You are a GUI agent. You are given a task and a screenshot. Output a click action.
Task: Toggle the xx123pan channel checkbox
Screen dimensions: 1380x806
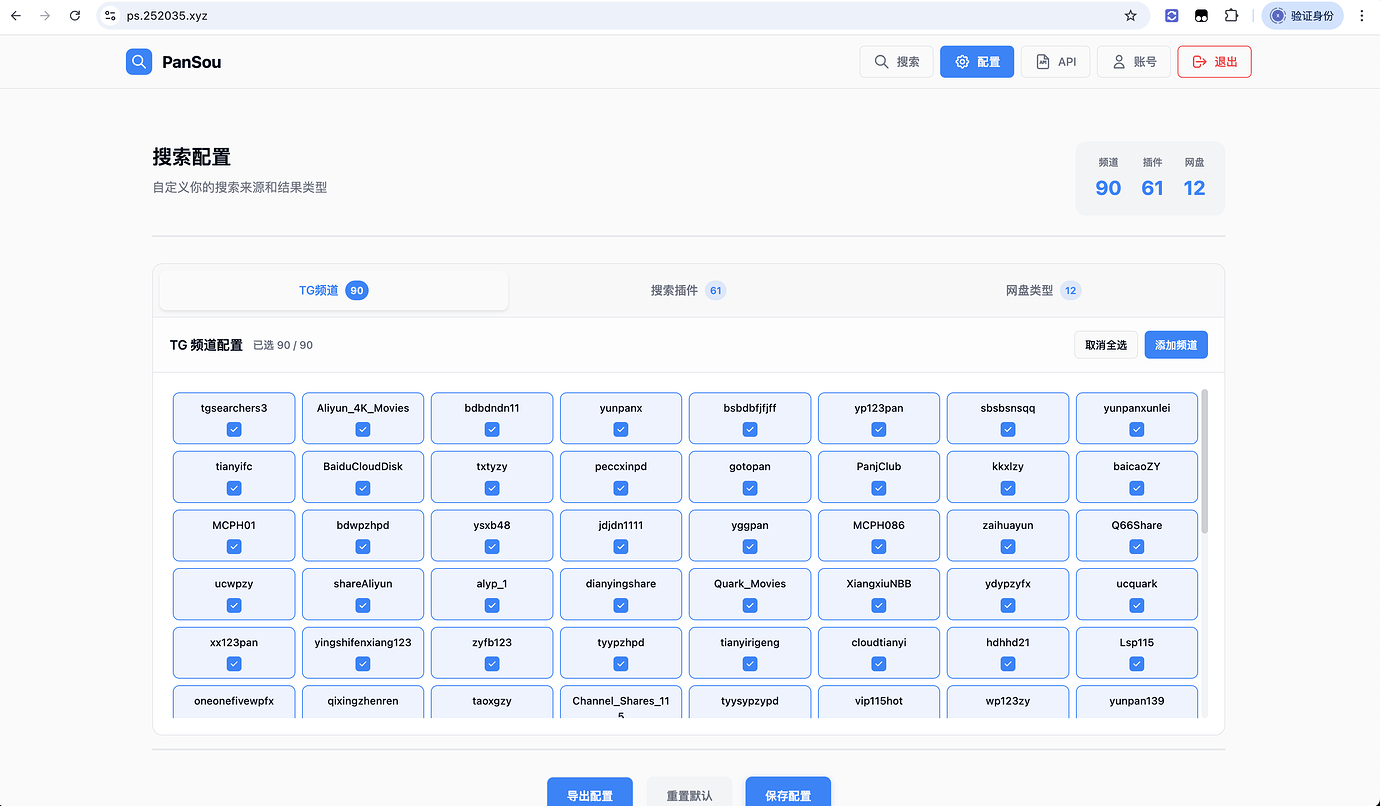(234, 663)
